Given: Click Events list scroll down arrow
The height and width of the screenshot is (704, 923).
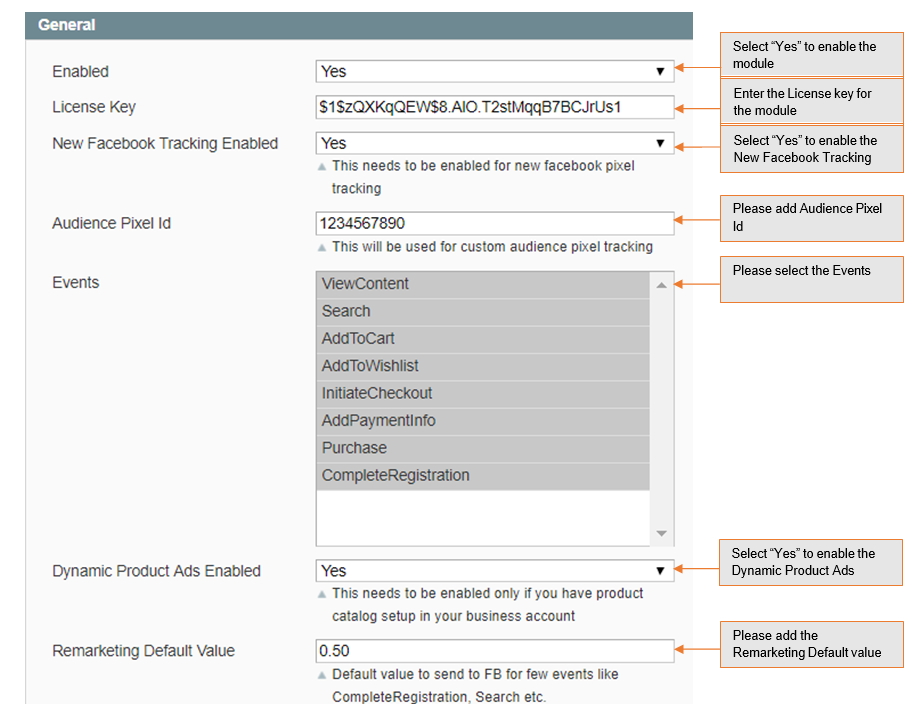Looking at the screenshot, I should [661, 533].
